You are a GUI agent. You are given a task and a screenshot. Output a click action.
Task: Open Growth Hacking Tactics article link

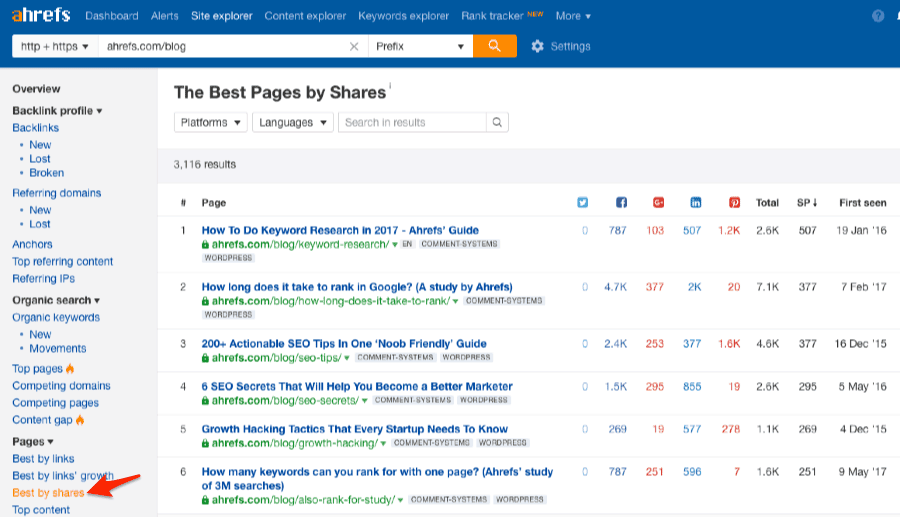tap(355, 429)
